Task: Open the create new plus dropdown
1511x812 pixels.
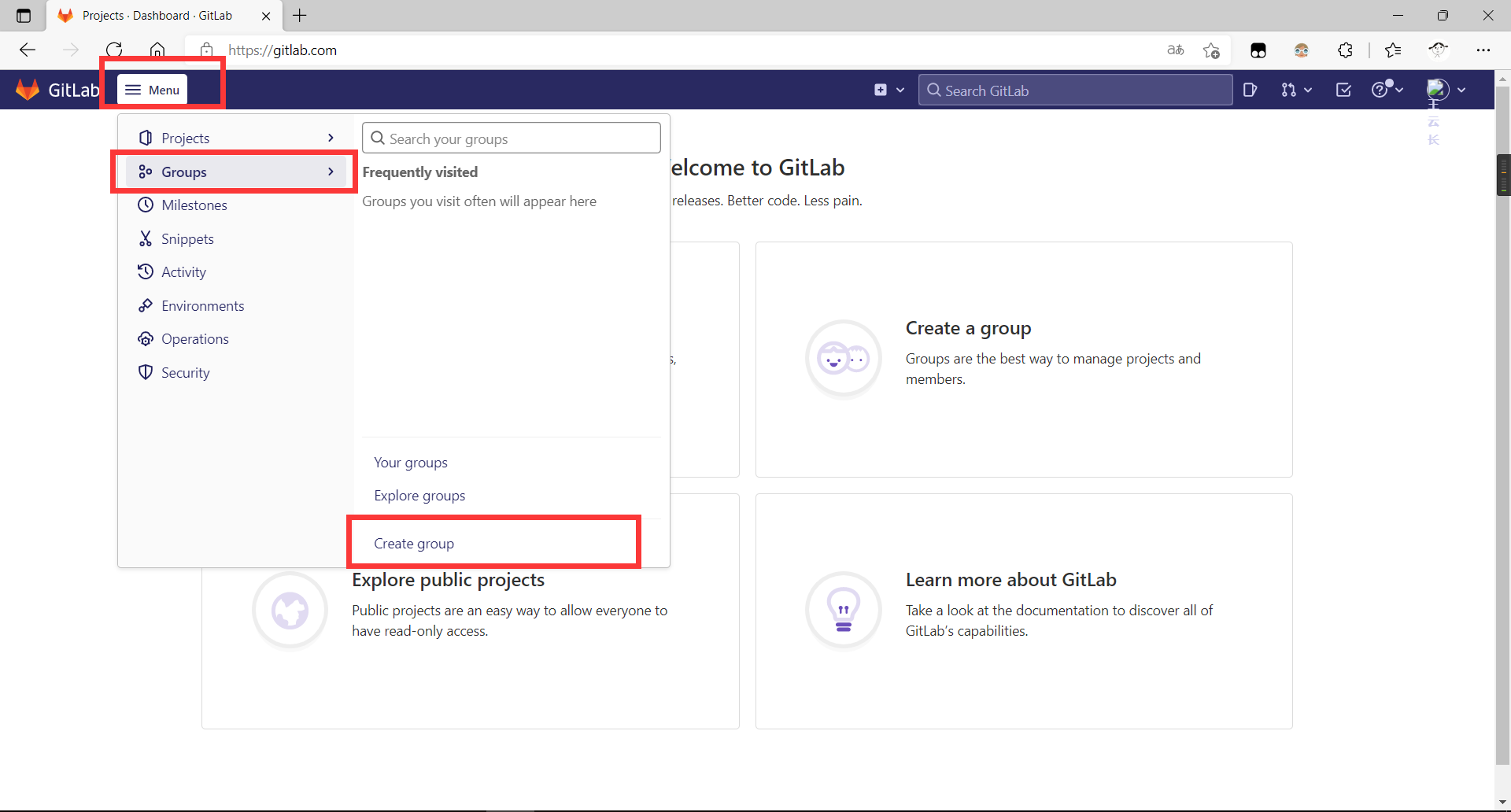Action: coord(889,90)
